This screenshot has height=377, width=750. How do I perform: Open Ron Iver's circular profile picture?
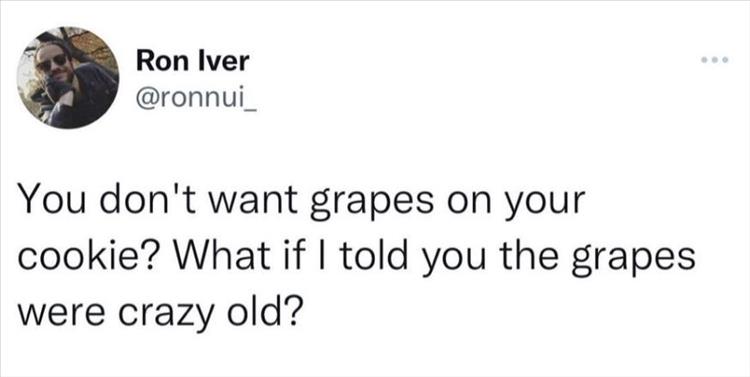coord(68,78)
